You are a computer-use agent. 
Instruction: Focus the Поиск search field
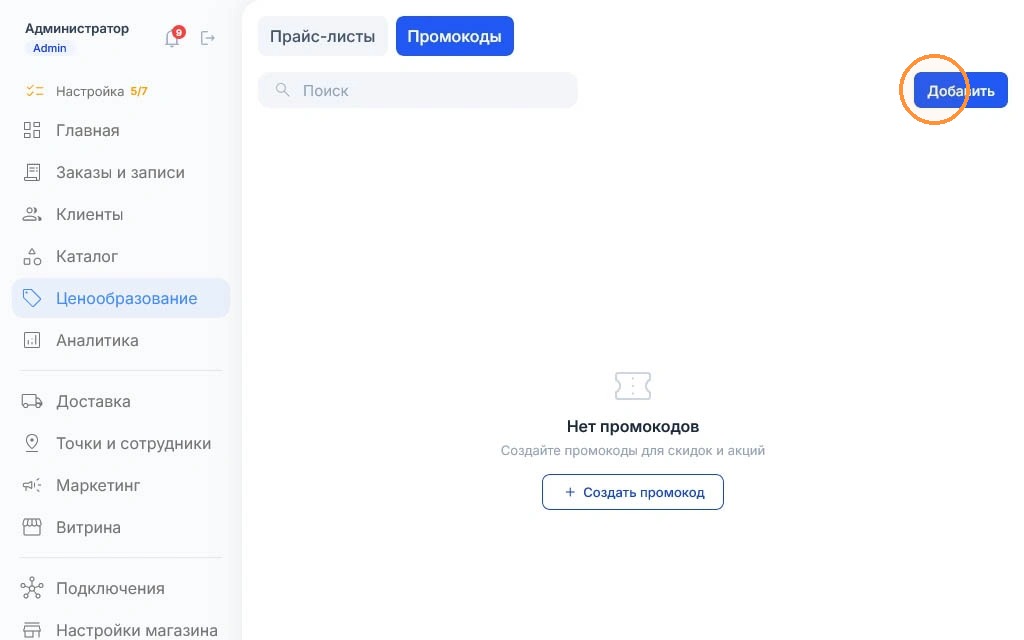pyautogui.click(x=418, y=90)
